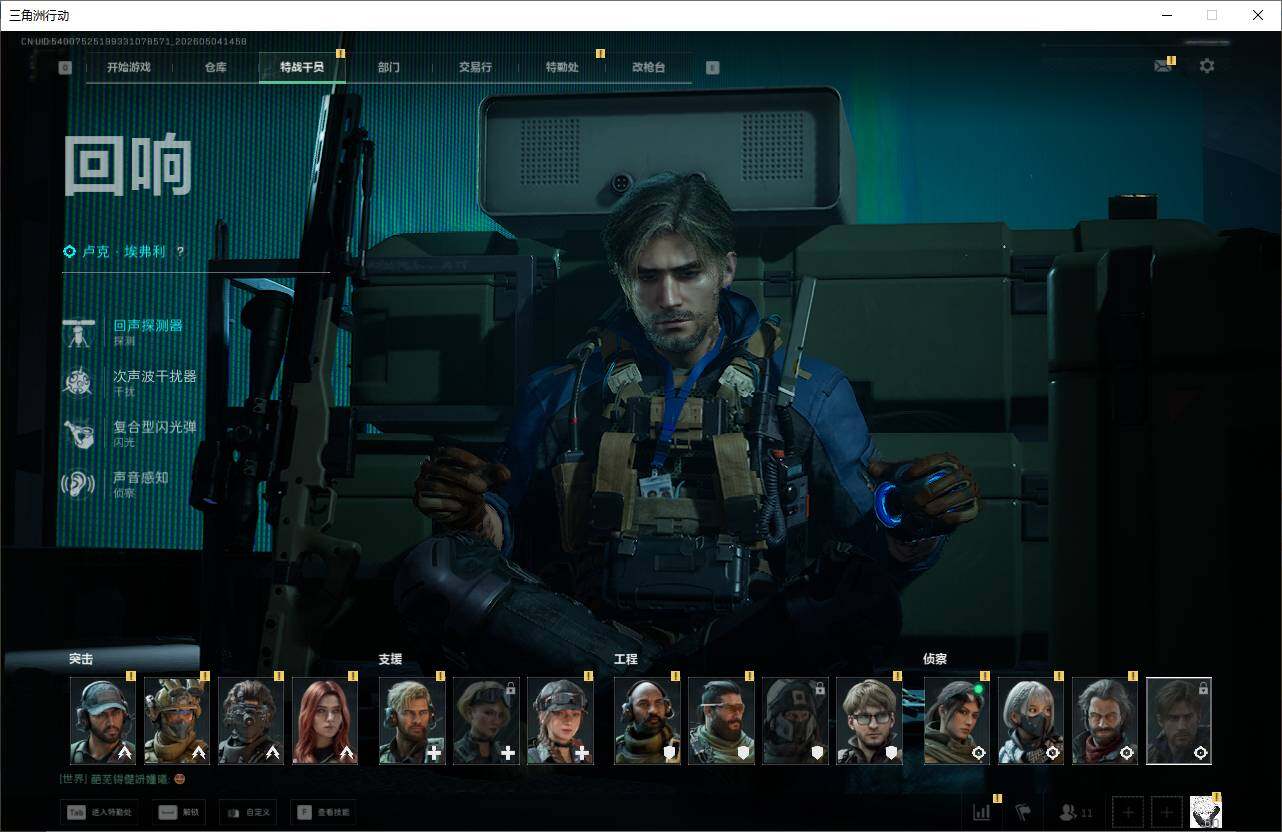Select the 回声探测器 skill
Screen dimensions: 1282x832
(x=130, y=332)
